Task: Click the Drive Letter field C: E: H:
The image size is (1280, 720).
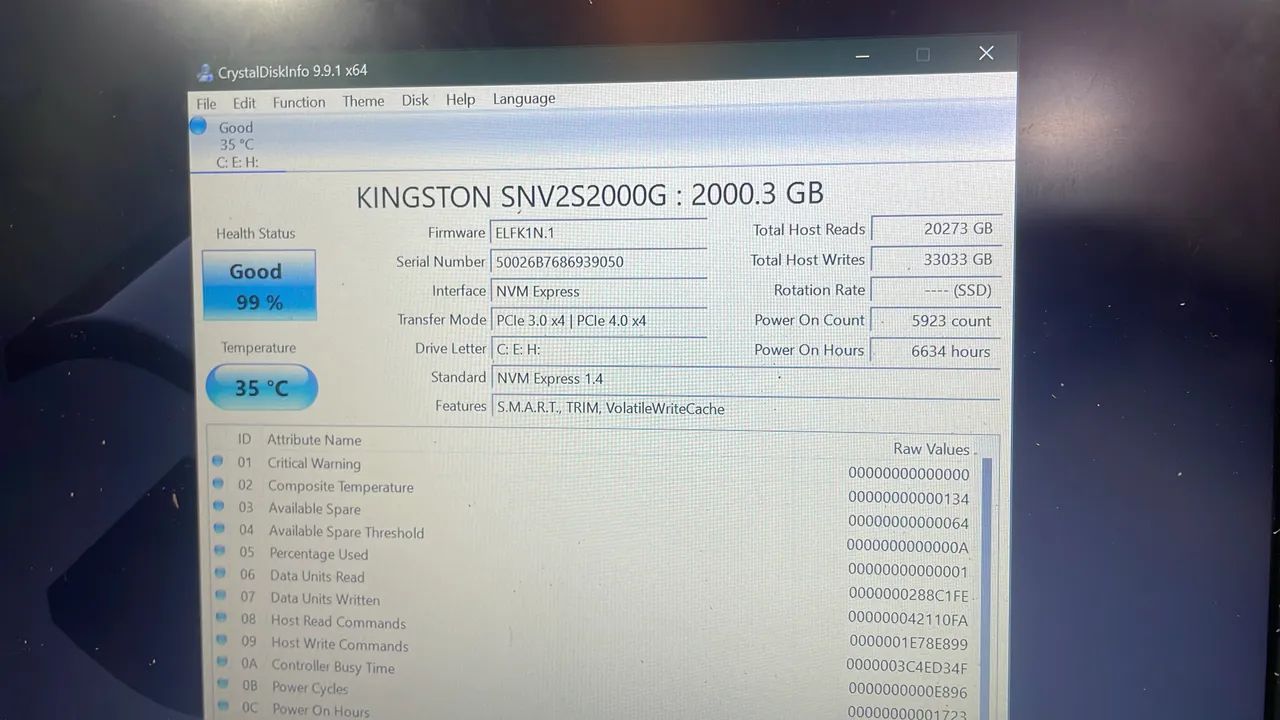Action: [x=599, y=350]
